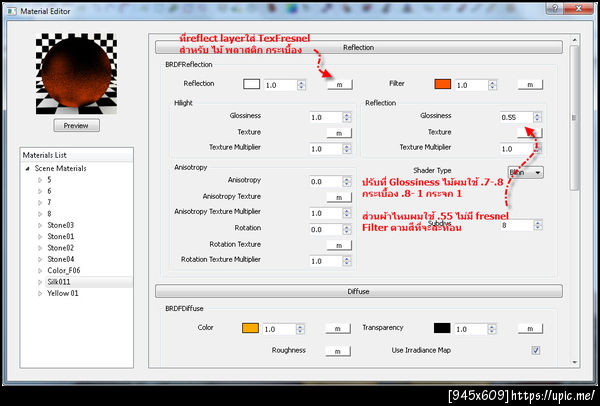600x406 pixels.
Task: Click the title bar help question button
Action: (555, 8)
